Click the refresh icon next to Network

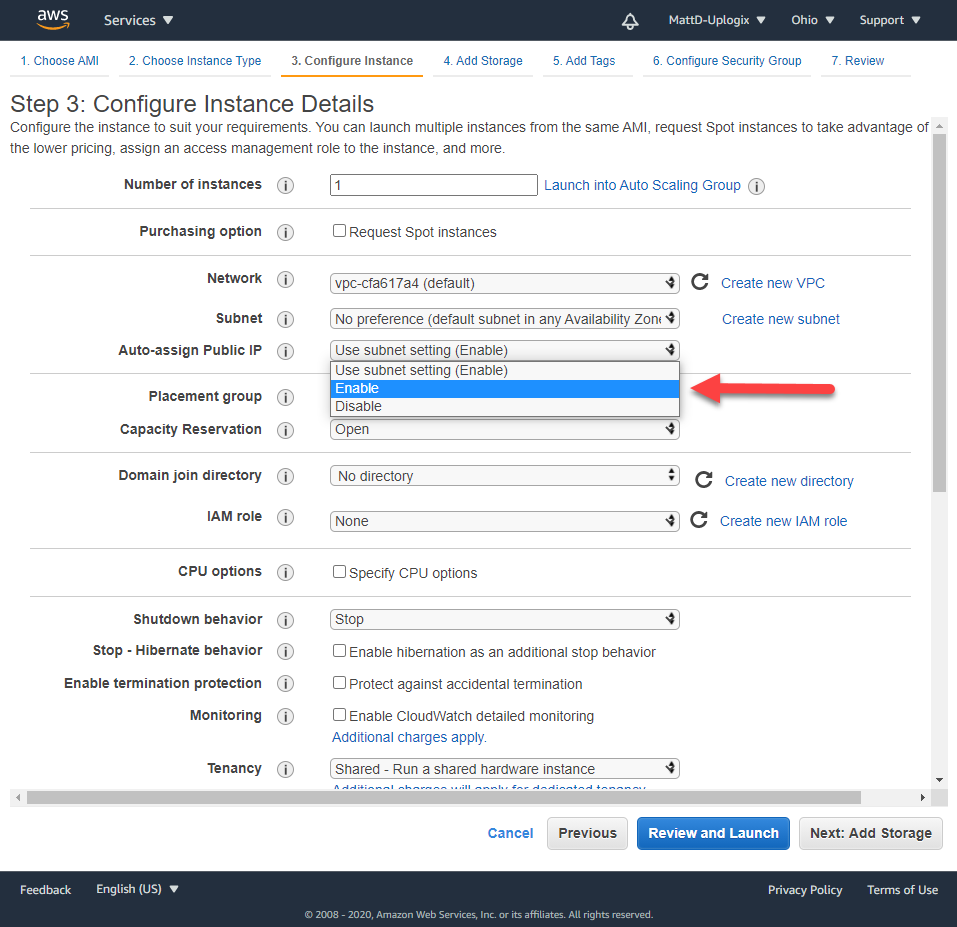(x=700, y=282)
